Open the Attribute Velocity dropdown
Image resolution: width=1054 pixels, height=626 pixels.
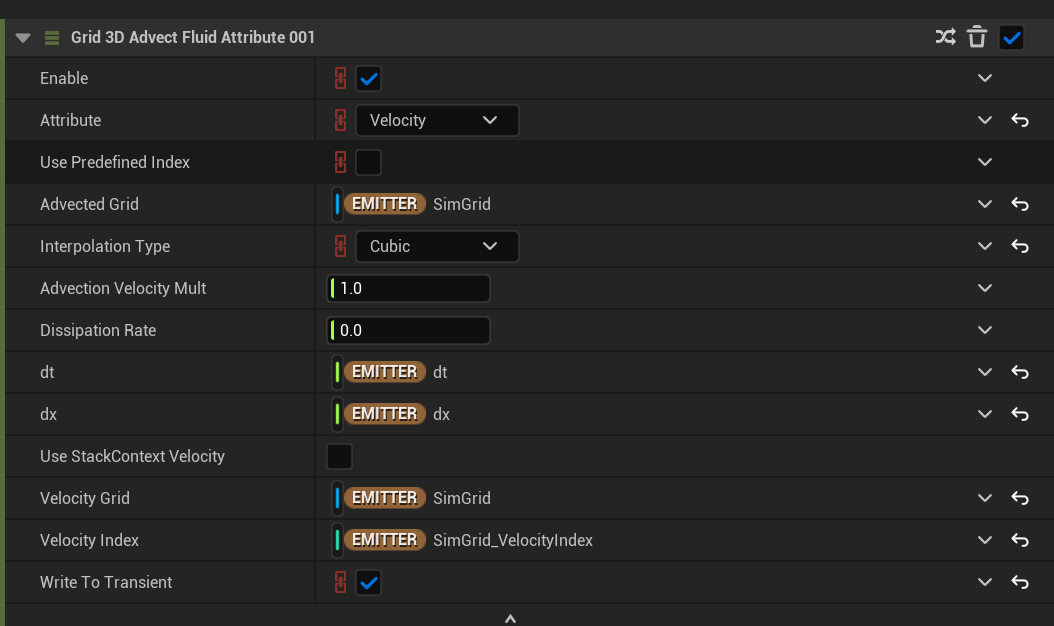click(x=437, y=120)
